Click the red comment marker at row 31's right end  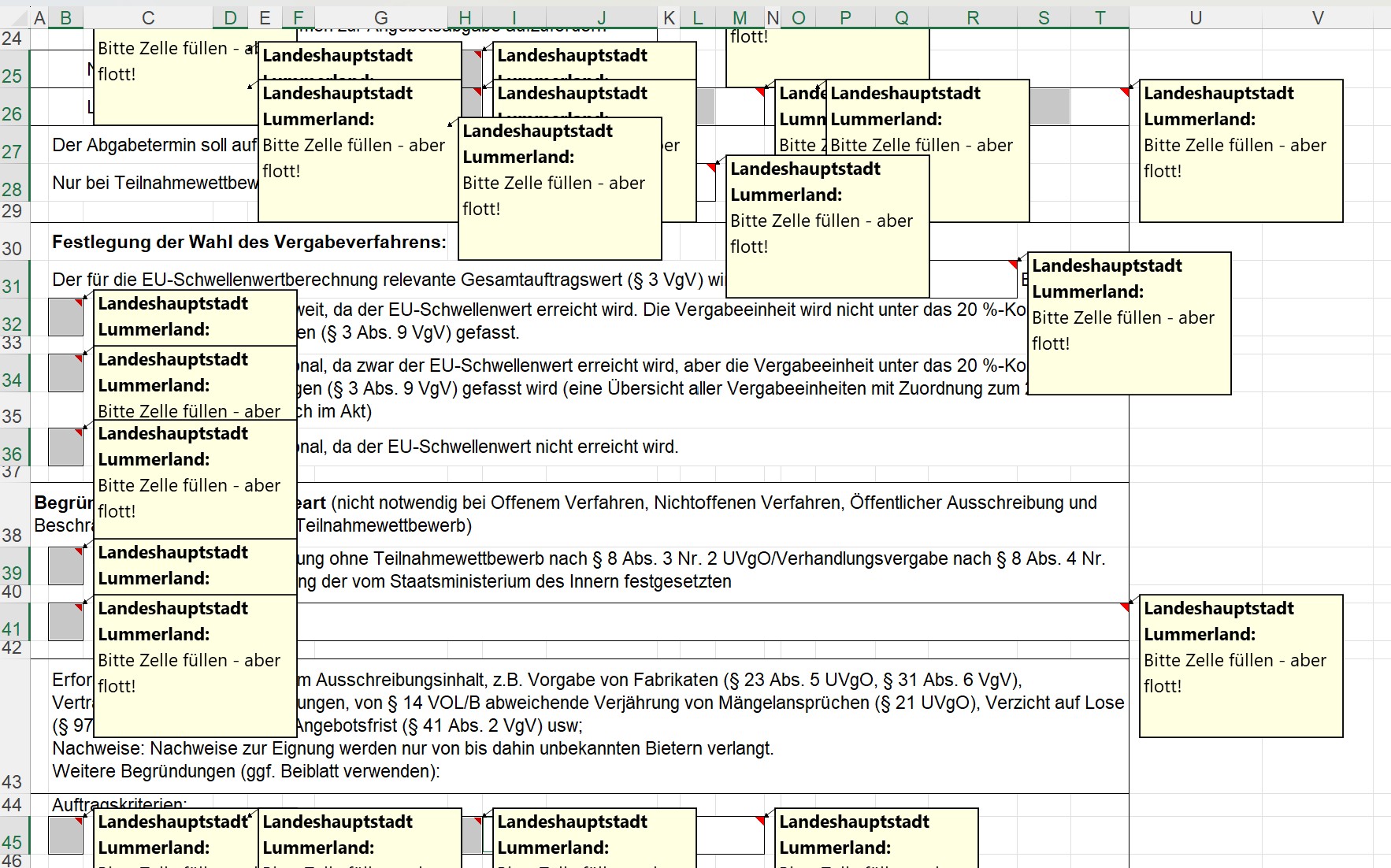[x=1013, y=264]
